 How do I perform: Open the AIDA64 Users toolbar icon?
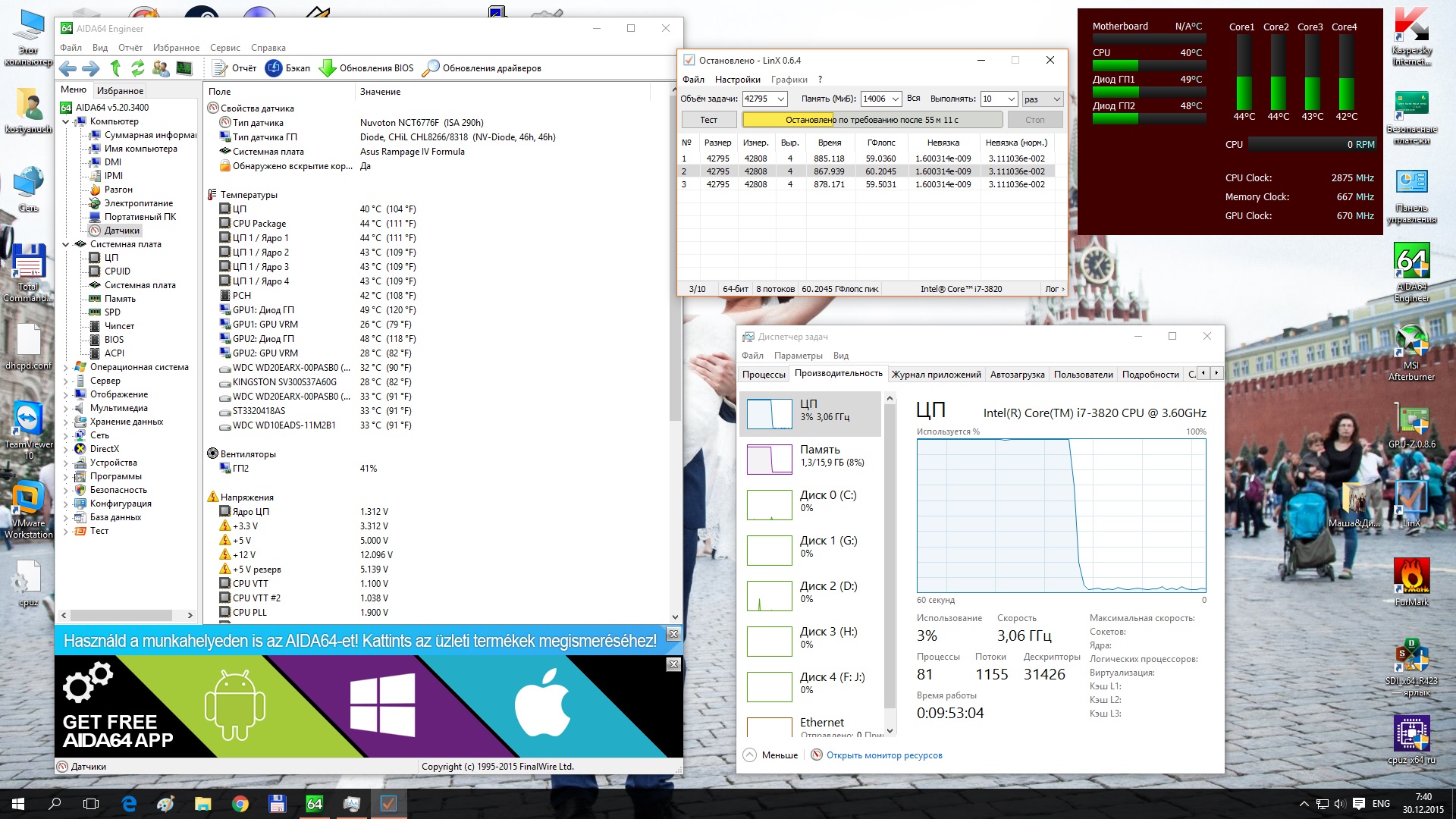161,68
